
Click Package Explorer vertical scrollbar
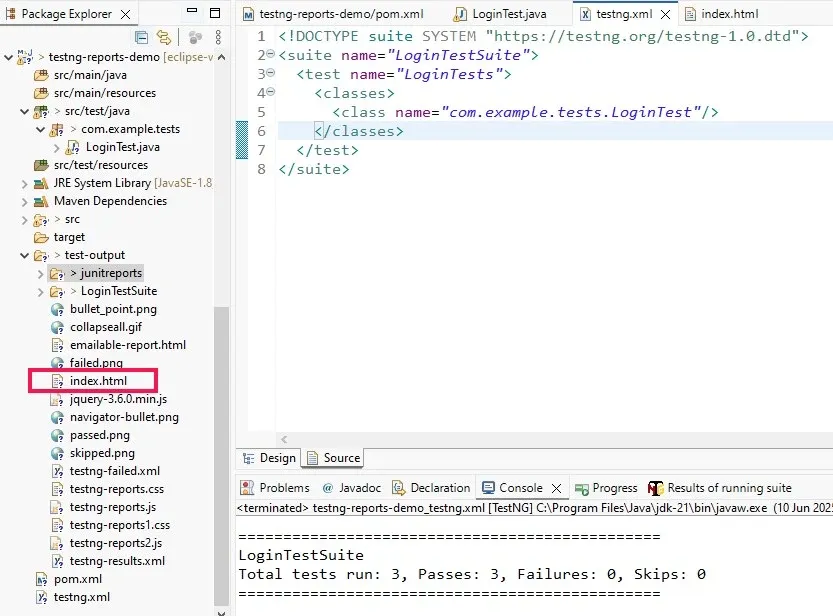[x=221, y=455]
